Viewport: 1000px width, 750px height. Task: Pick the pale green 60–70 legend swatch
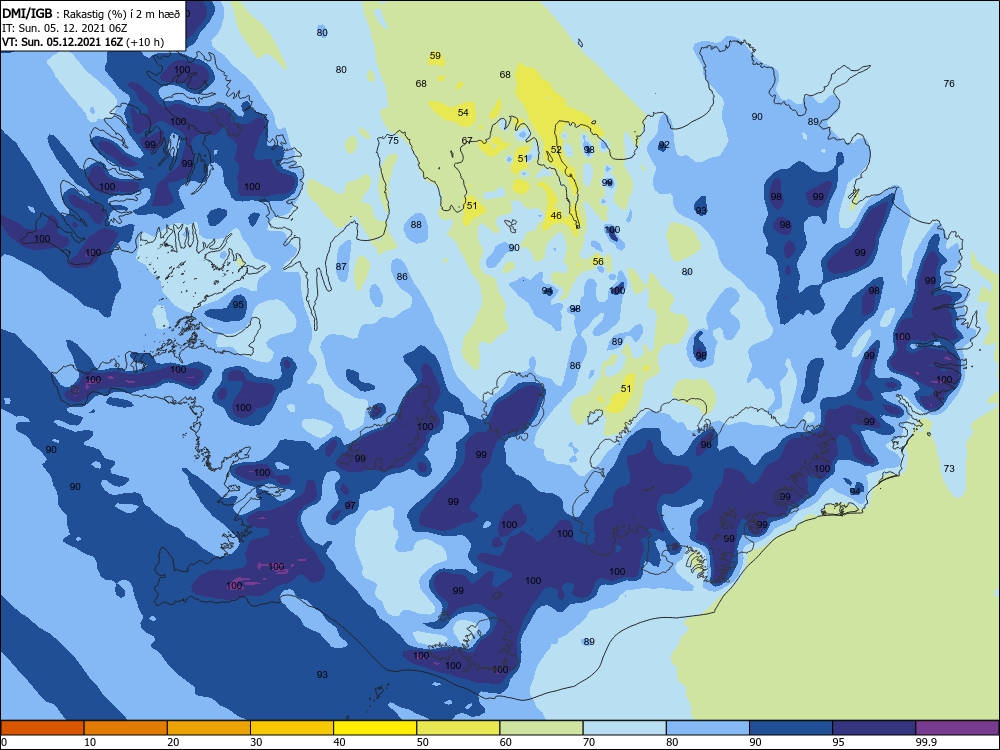(x=541, y=728)
